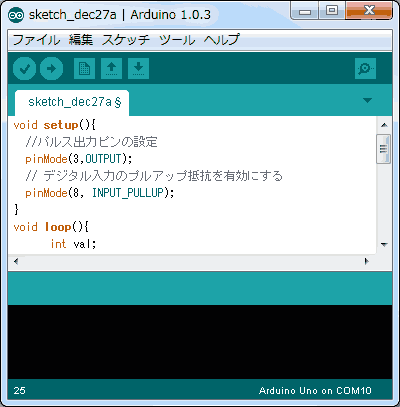400x407 pixels.
Task: Open a sketch using the up-arrow icon
Action: [111, 69]
